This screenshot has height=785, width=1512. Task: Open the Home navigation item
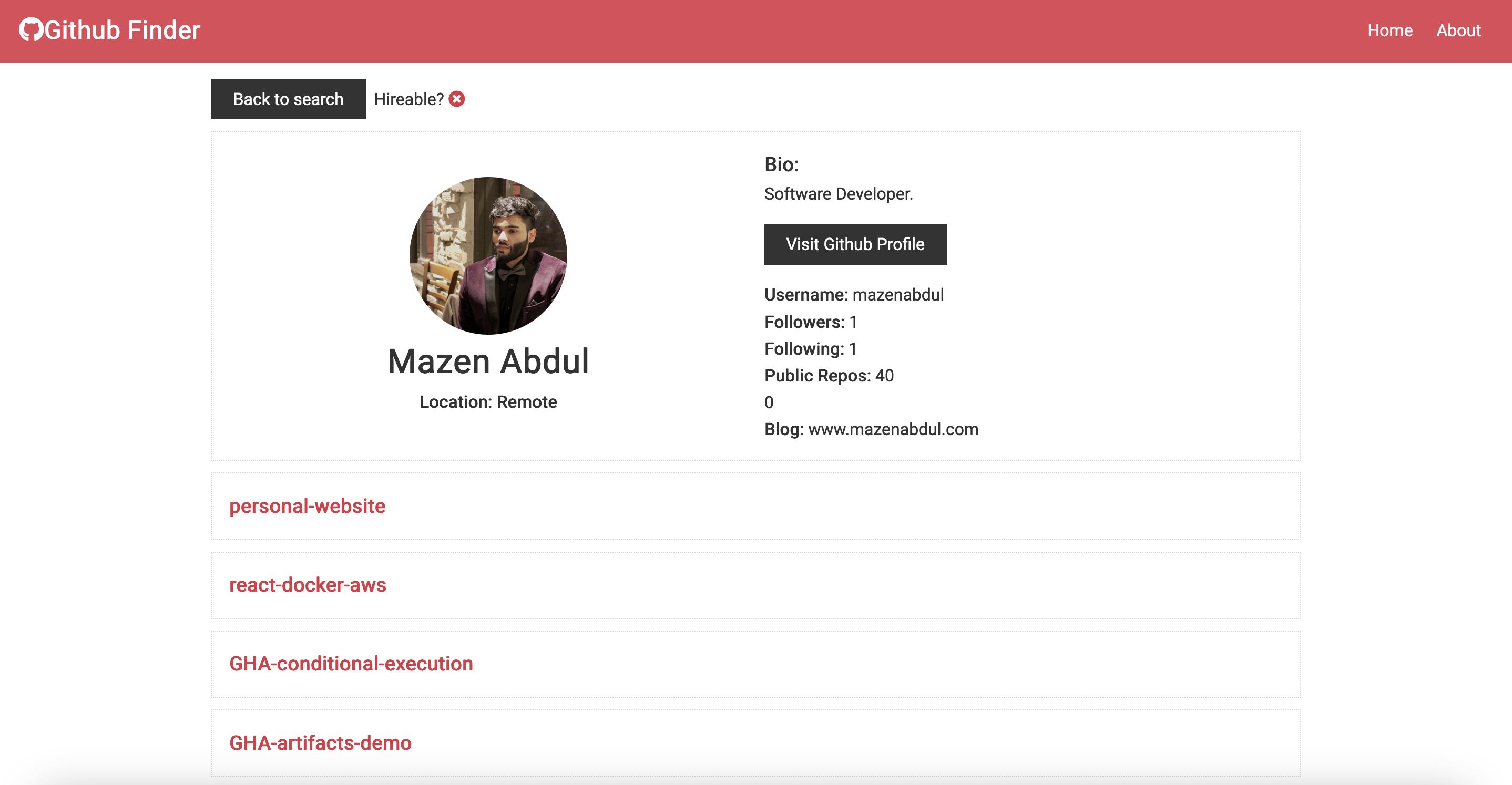click(x=1390, y=30)
